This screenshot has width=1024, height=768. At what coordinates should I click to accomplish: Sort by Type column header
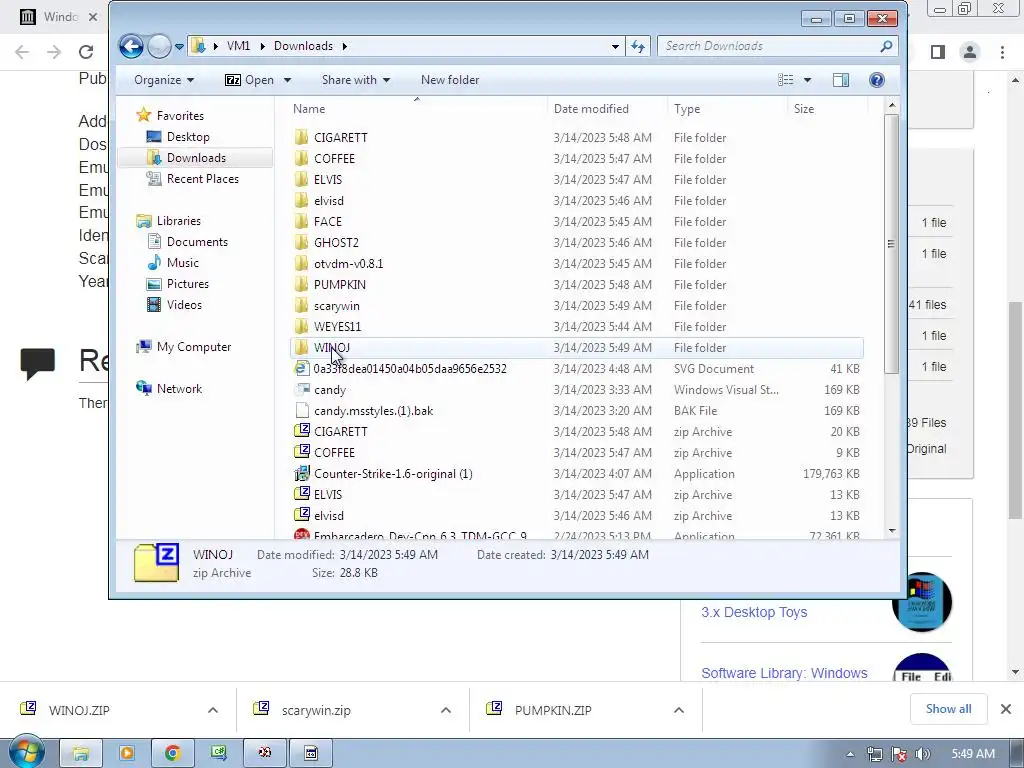click(727, 109)
